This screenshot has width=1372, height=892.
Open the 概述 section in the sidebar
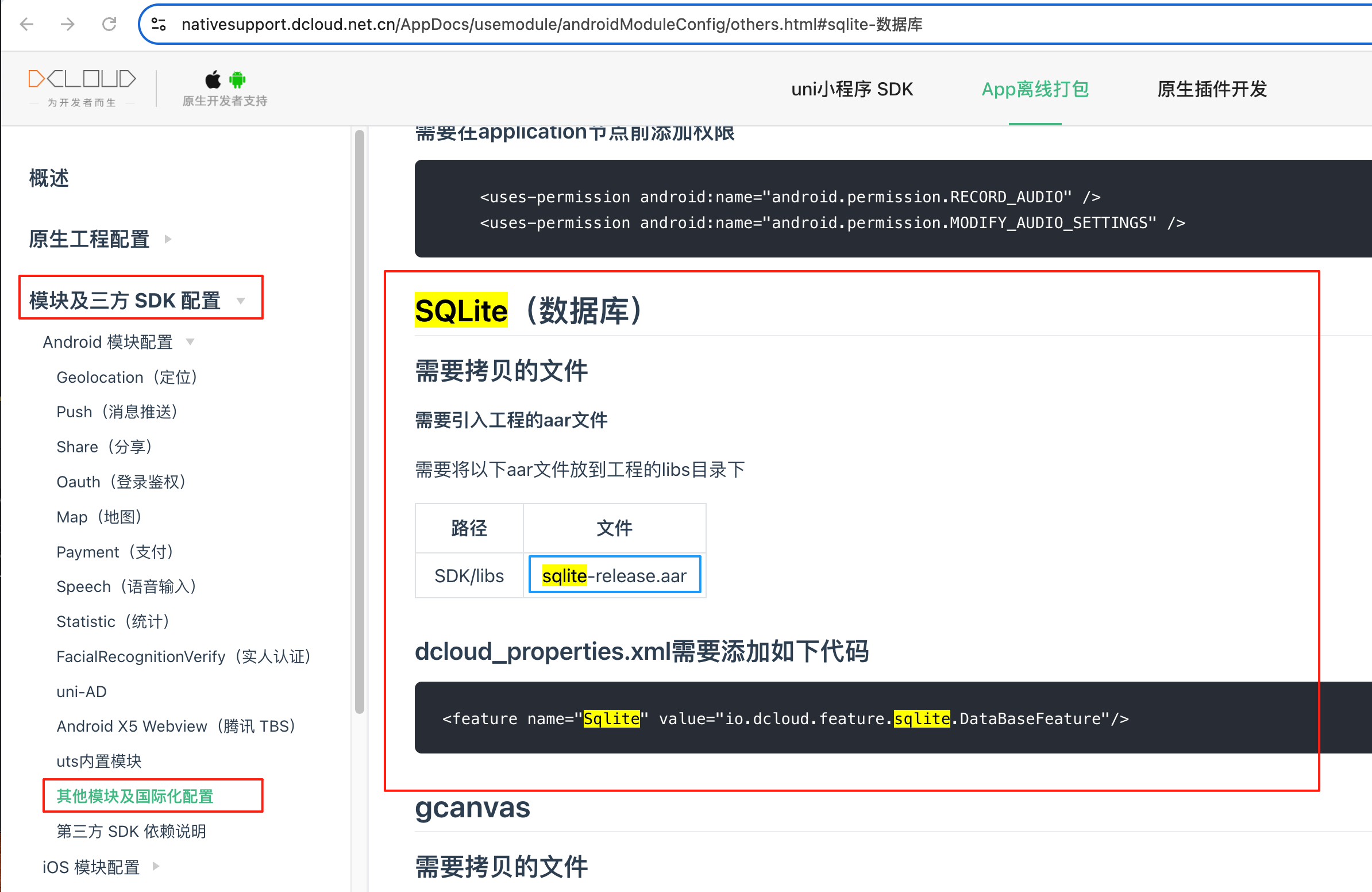(x=49, y=178)
